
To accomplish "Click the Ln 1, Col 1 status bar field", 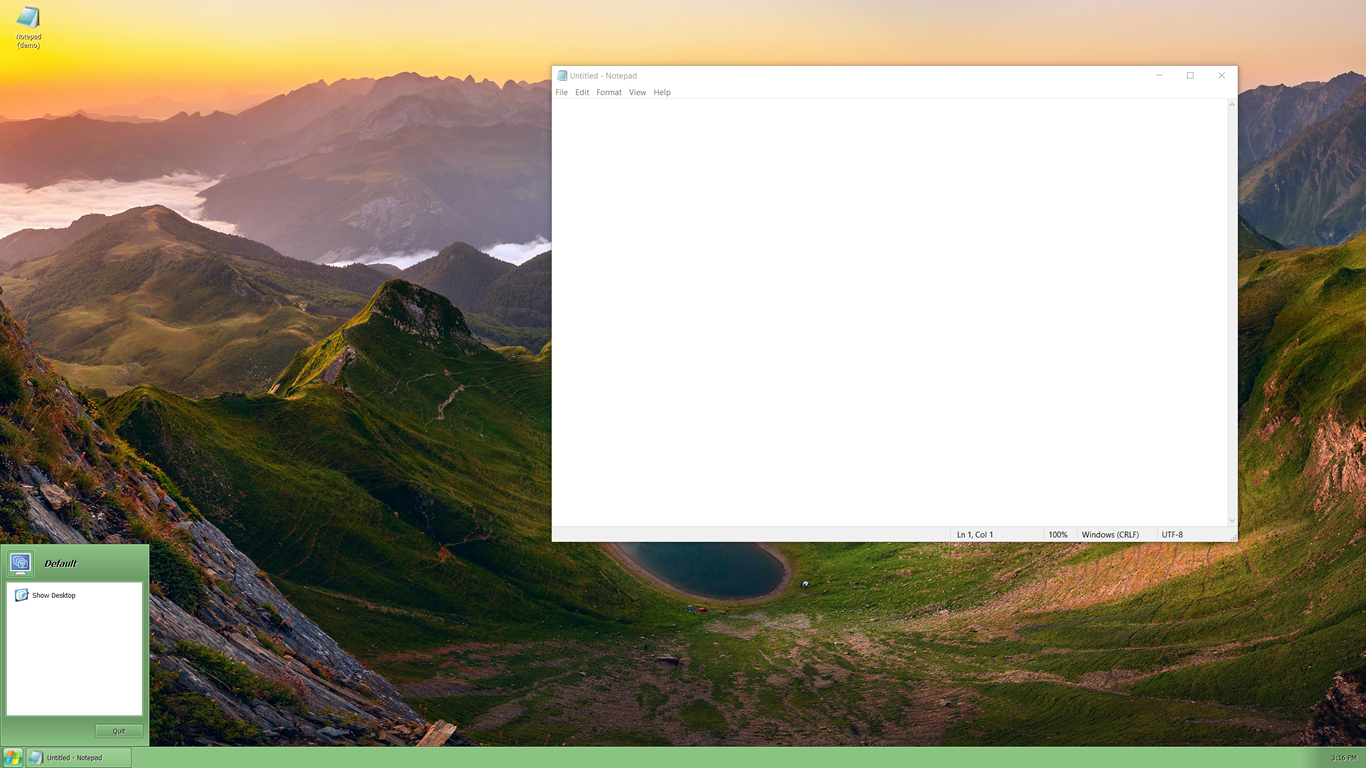I will pos(975,534).
